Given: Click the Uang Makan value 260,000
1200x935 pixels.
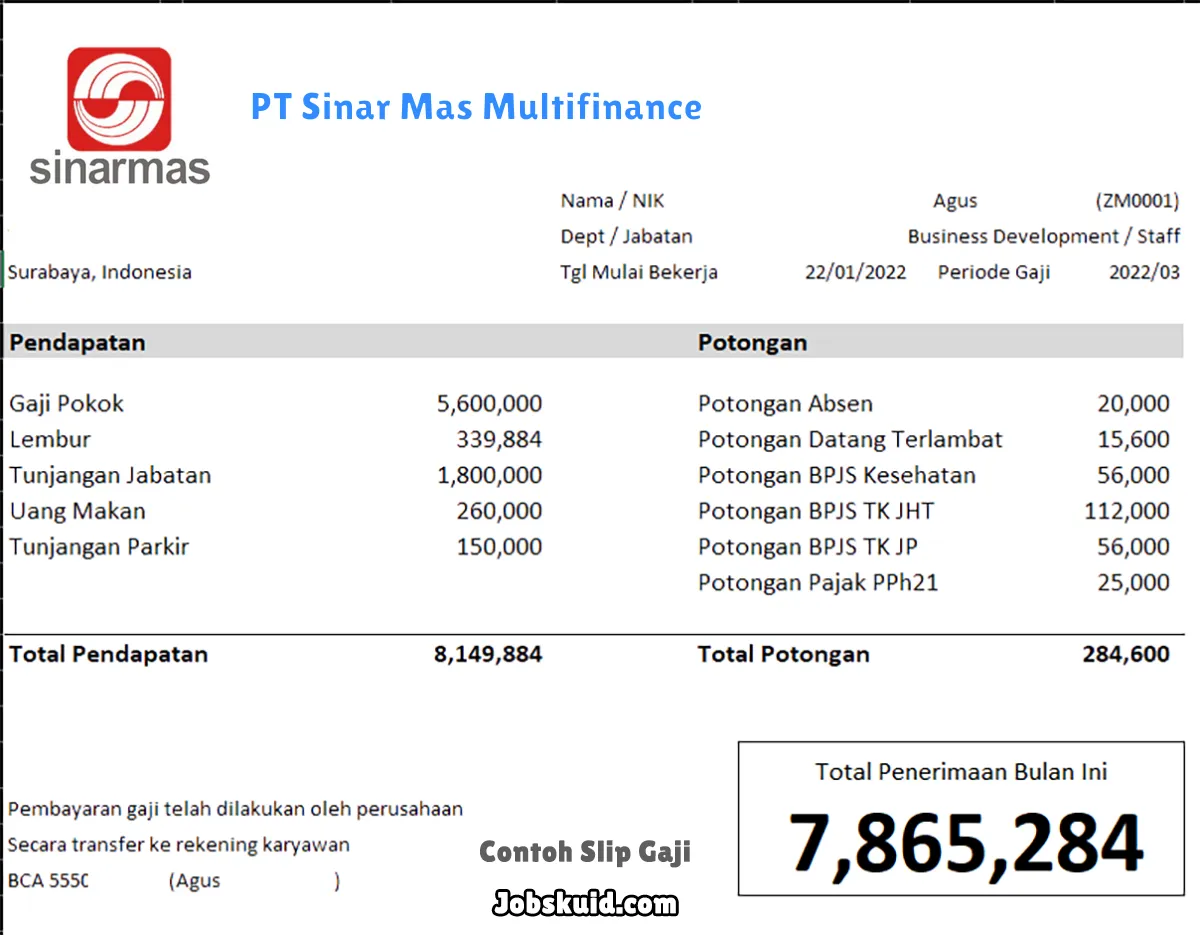Looking at the screenshot, I should (x=499, y=512).
